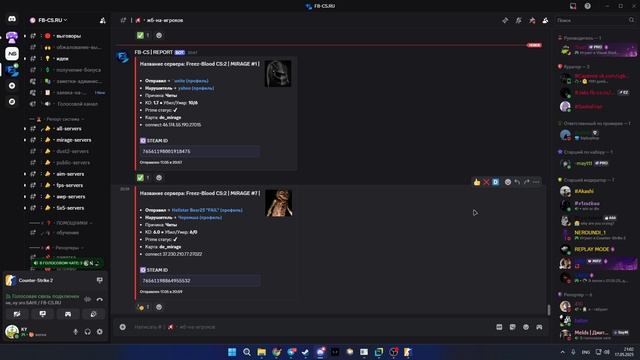
Task: Toggle the member list icon
Action: (x=545, y=20)
